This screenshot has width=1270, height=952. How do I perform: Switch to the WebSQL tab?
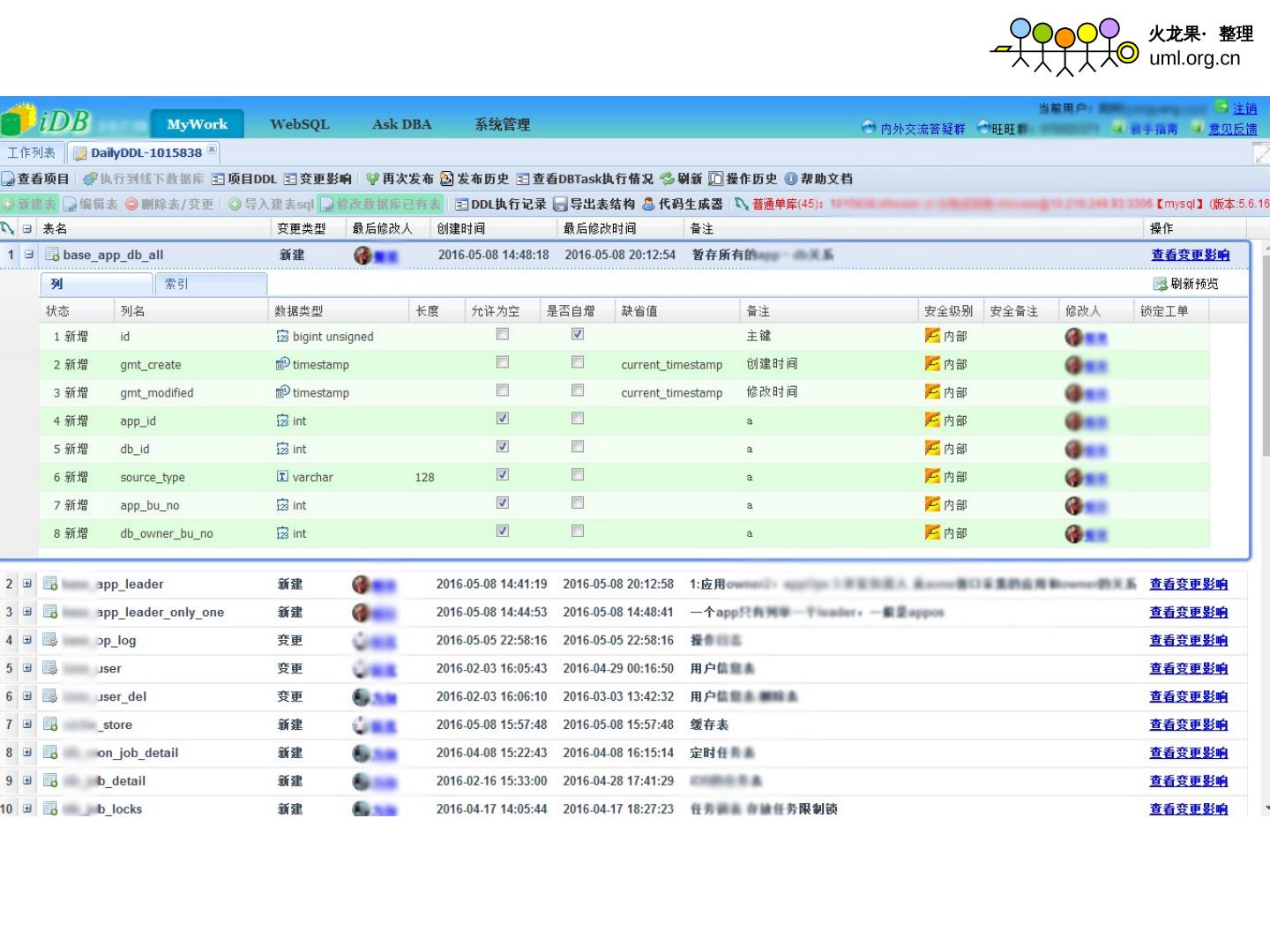[x=299, y=124]
